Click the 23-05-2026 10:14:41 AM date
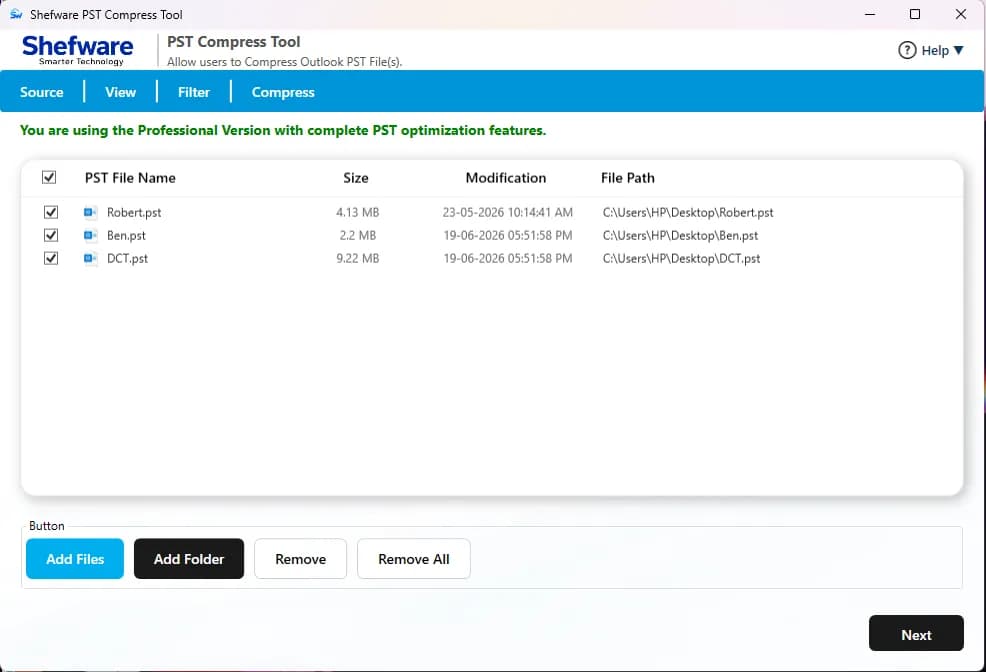 [507, 212]
